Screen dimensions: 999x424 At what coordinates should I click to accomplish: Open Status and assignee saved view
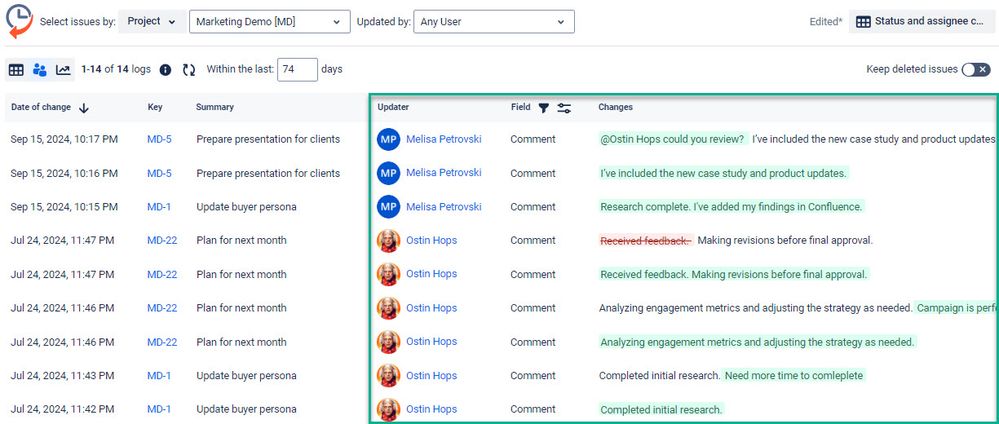click(921, 21)
